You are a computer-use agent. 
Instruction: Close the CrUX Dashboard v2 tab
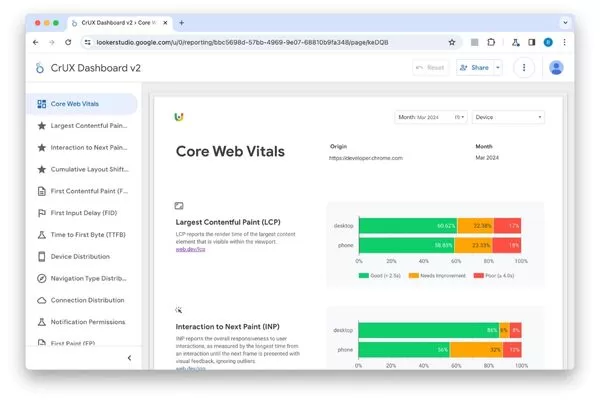(x=165, y=23)
